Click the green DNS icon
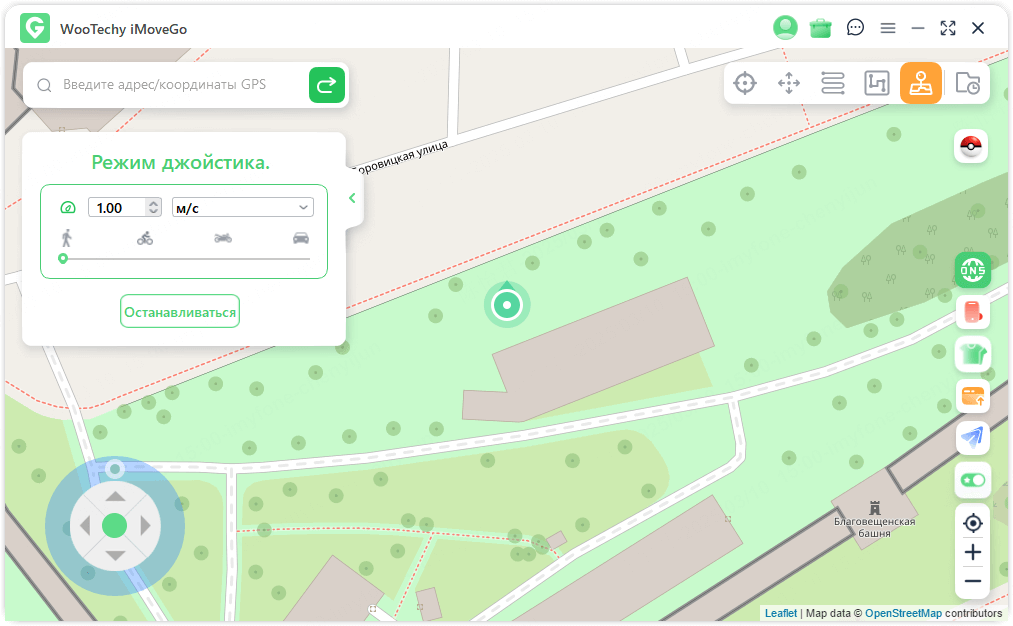1013x626 pixels. (972, 270)
